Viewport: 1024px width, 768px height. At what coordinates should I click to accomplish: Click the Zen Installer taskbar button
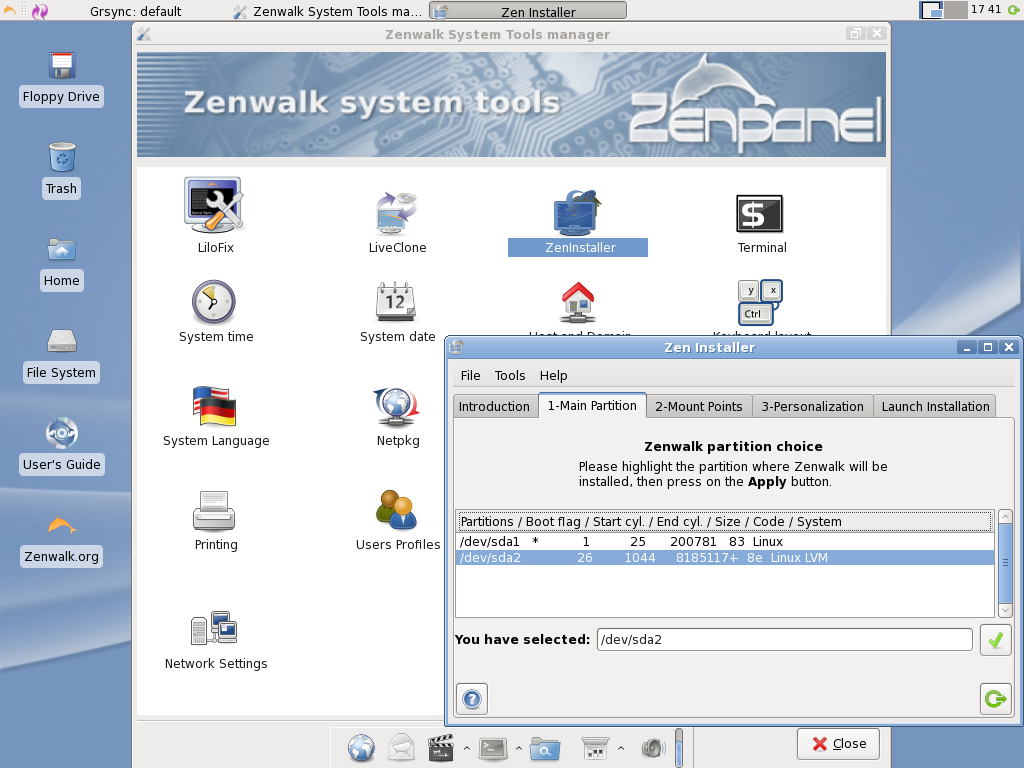coord(528,11)
